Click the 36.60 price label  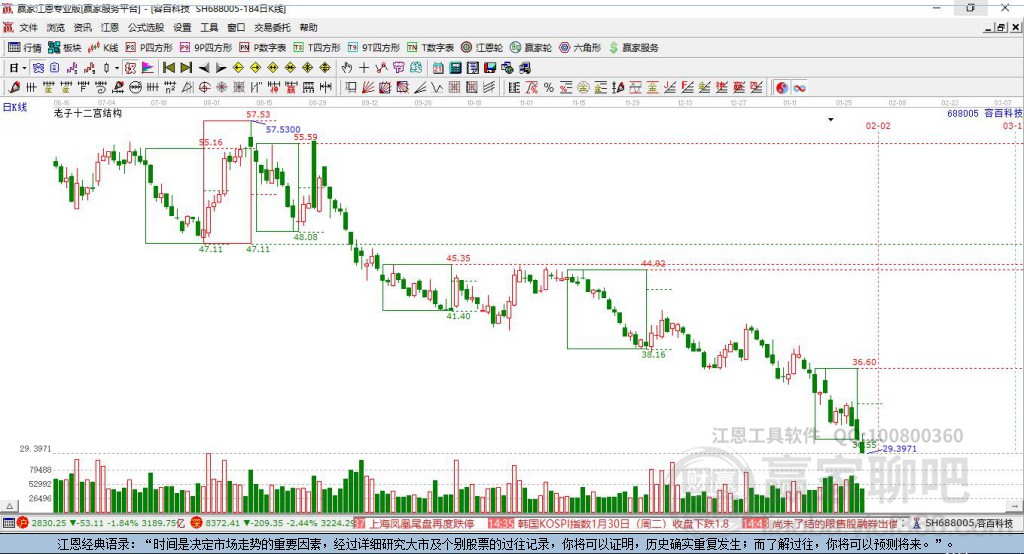864,362
